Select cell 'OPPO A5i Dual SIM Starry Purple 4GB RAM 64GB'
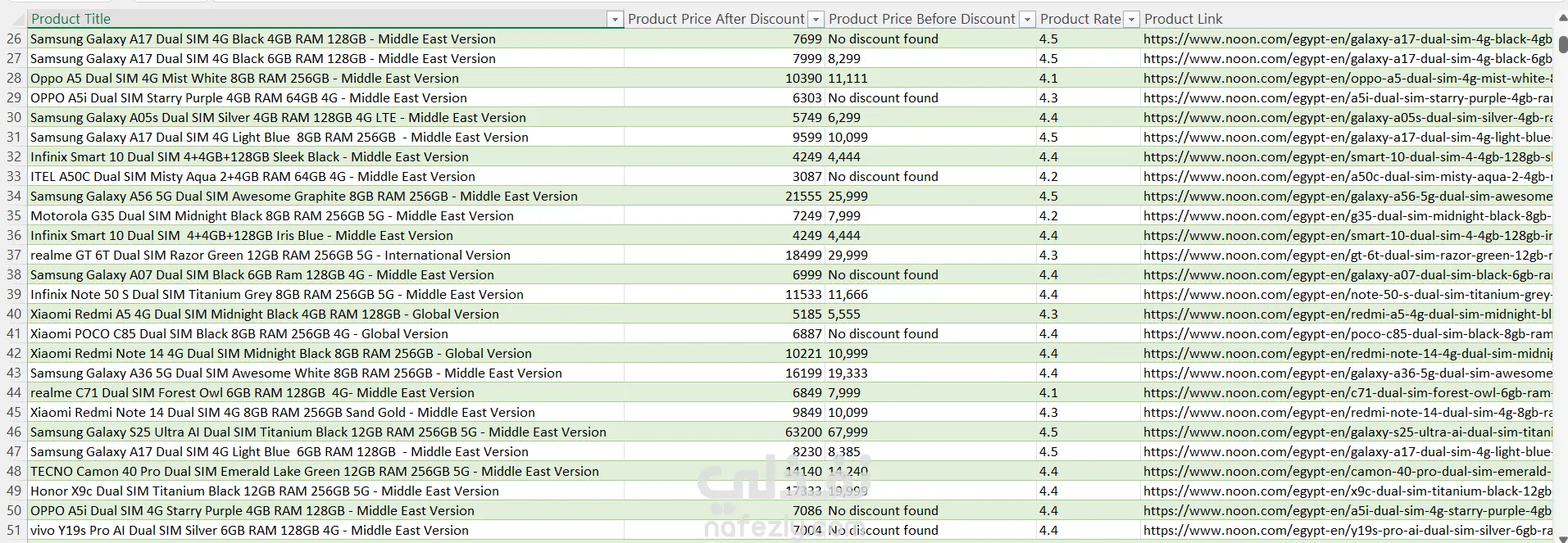The width and height of the screenshot is (1568, 543). coord(326,97)
